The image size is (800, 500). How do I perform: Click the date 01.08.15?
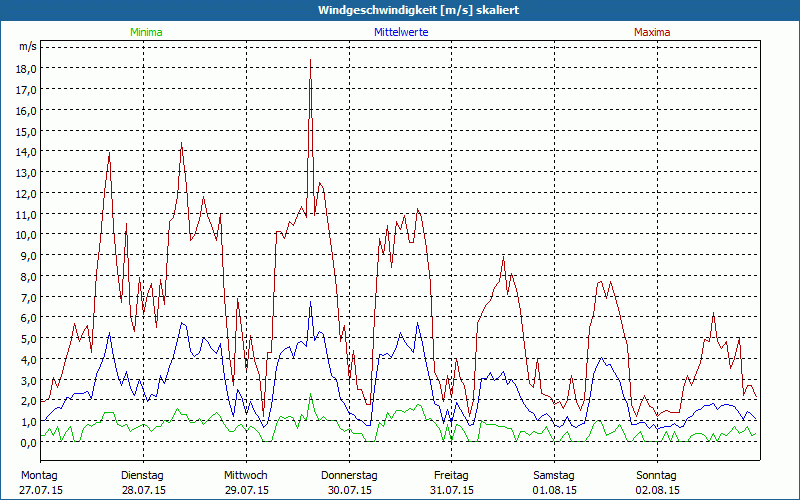[x=555, y=490]
